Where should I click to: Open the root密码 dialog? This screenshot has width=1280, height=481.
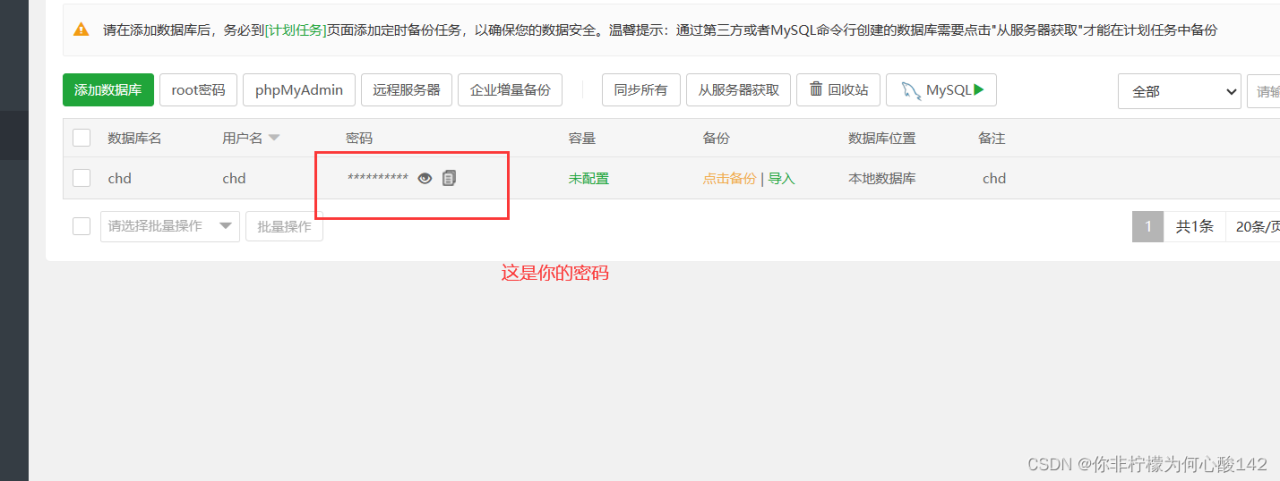(x=198, y=90)
